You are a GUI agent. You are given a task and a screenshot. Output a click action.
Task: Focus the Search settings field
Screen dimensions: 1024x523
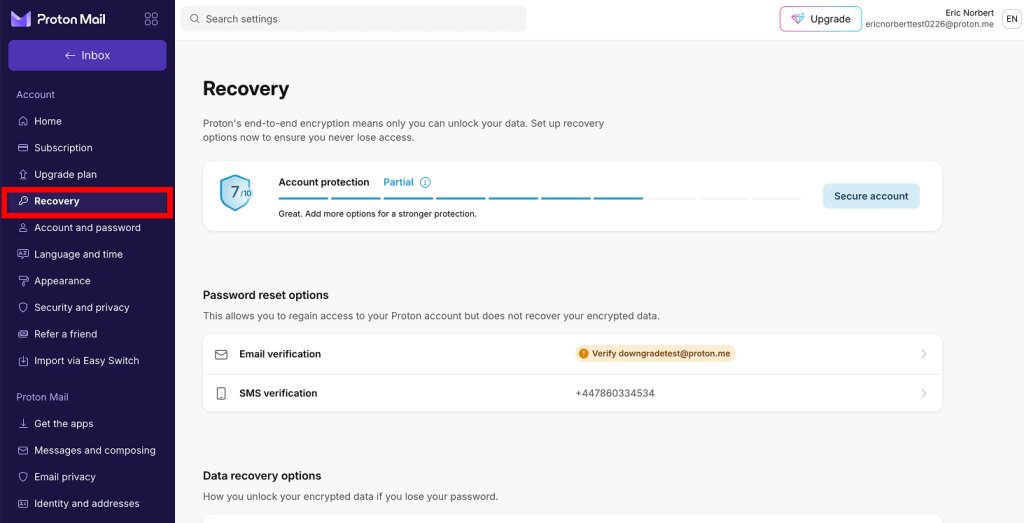coord(353,19)
